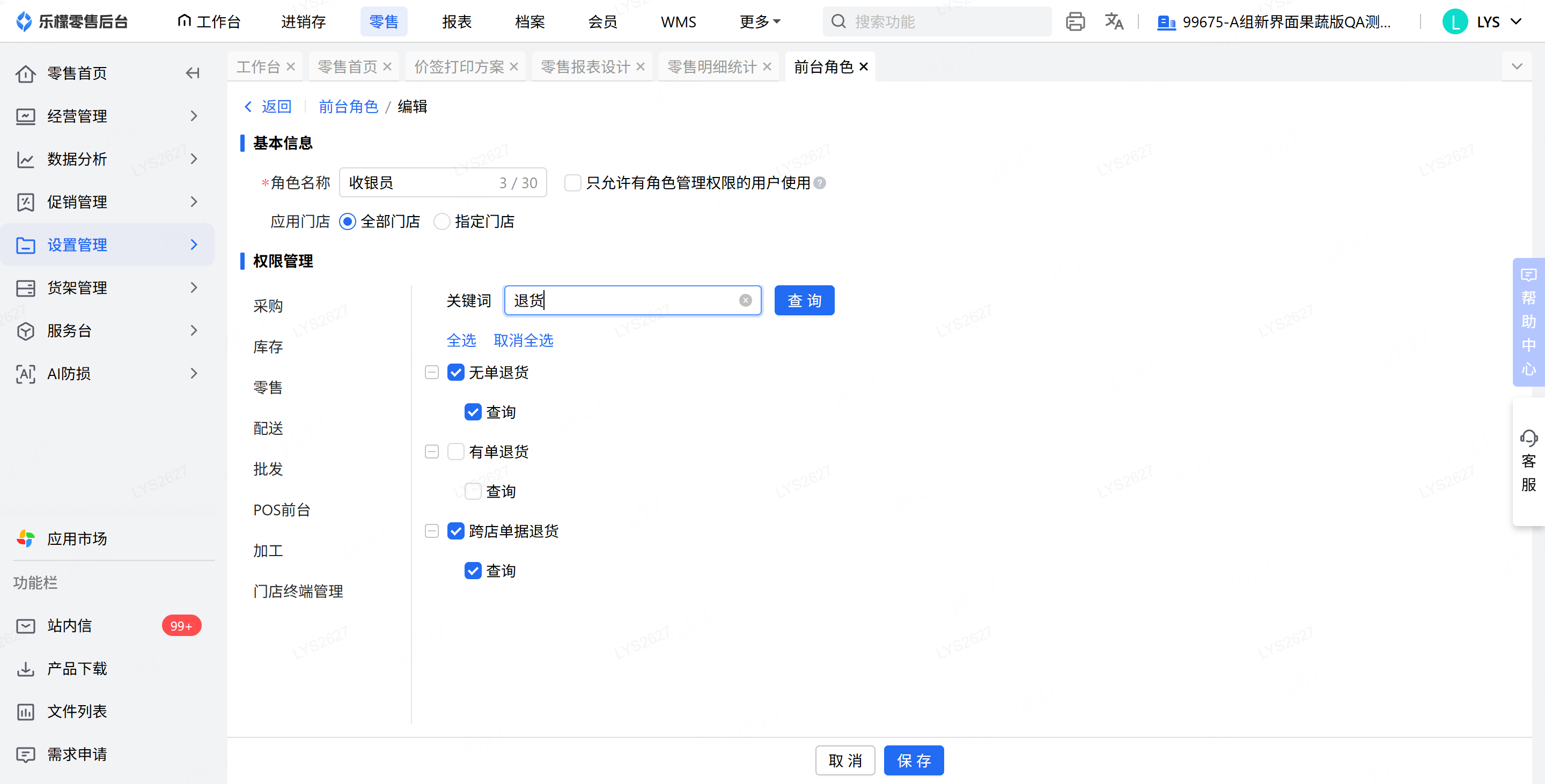Viewport: 1545px width, 784px height.
Task: Select the 全部门店 radio button
Action: pyautogui.click(x=347, y=222)
